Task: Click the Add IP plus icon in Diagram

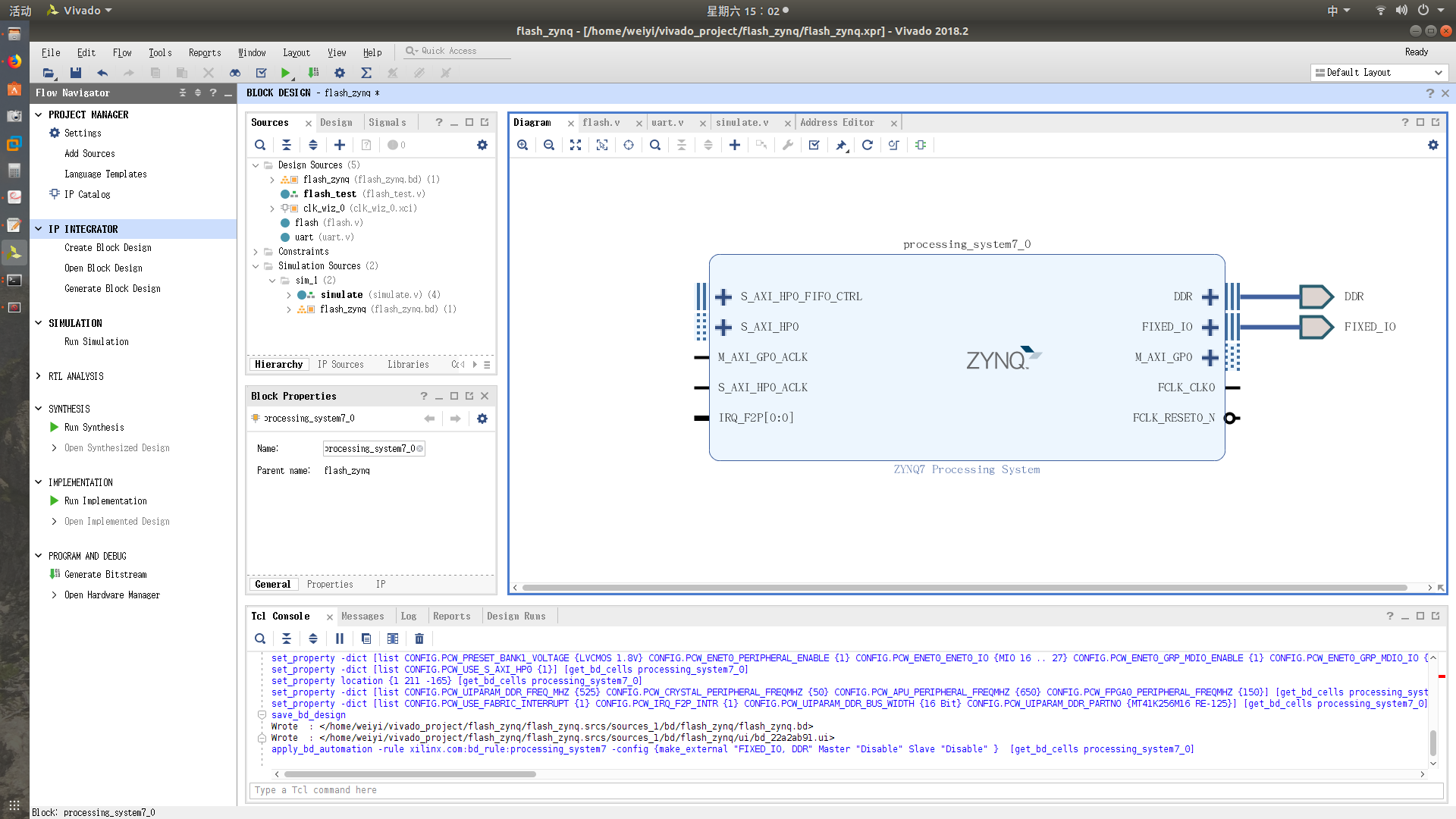Action: 734,145
